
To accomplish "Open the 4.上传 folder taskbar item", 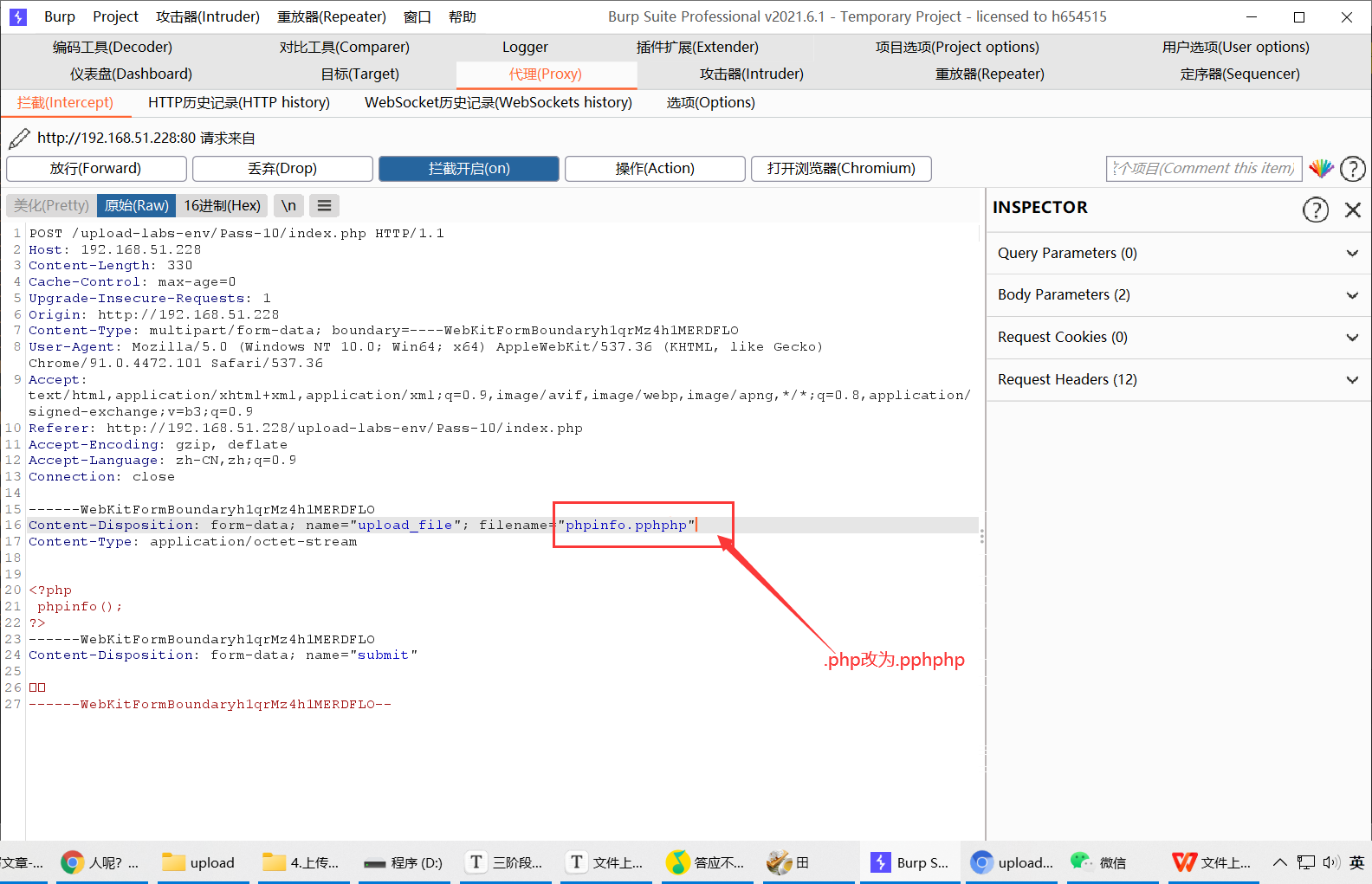I will pos(301,862).
